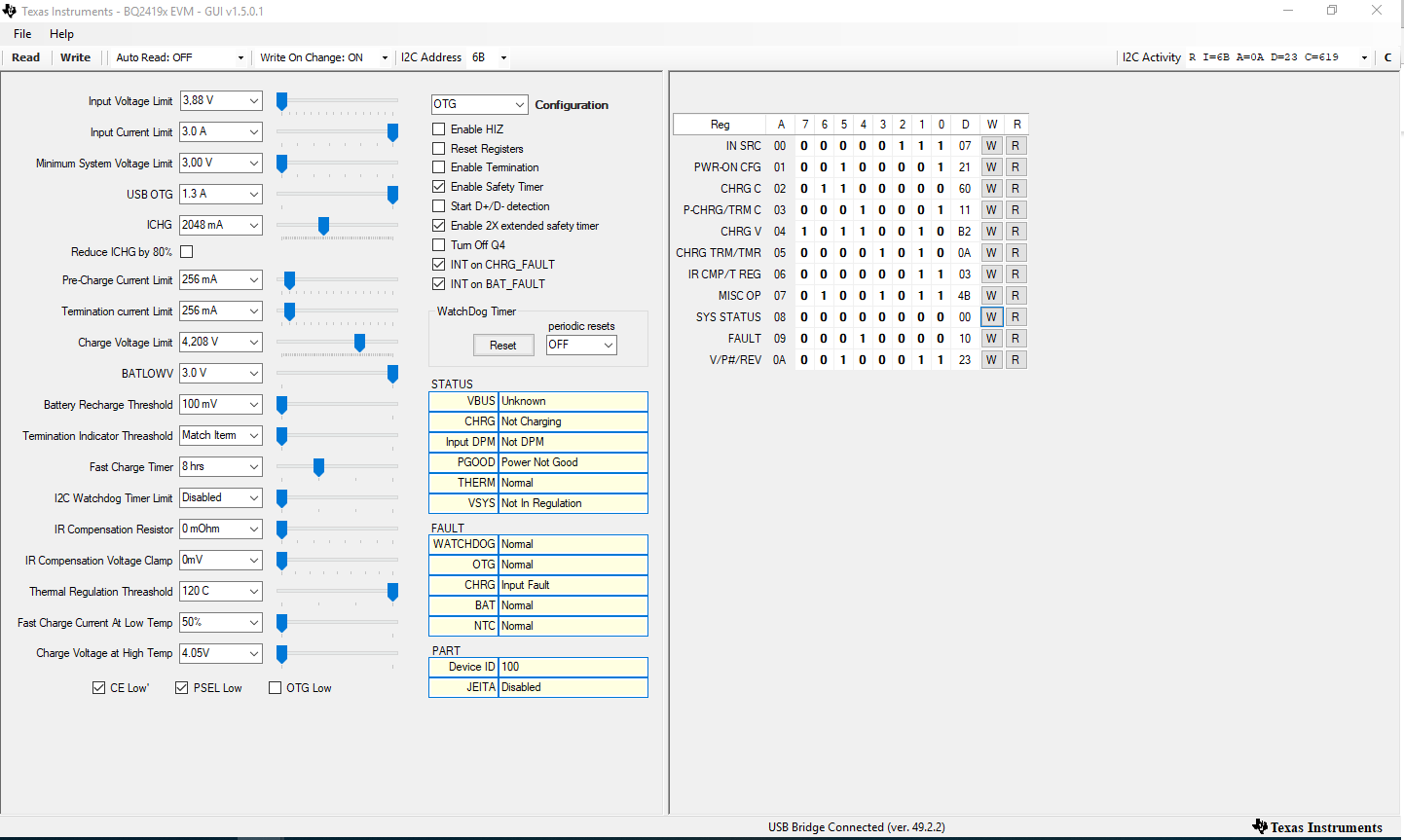Viewport: 1404px width, 840px height.
Task: Open the Input Current Limit dropdown
Action: coord(221,131)
